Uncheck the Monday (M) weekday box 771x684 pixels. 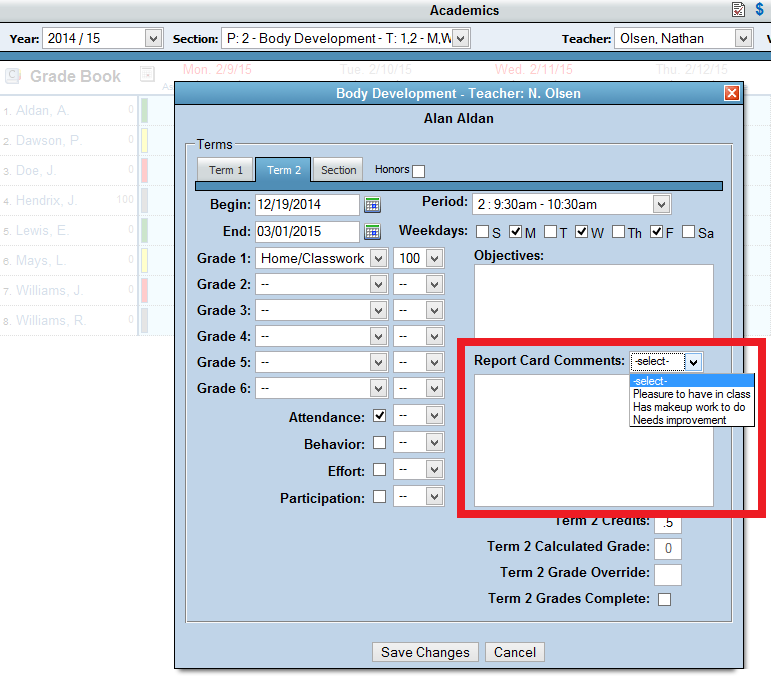tap(515, 232)
